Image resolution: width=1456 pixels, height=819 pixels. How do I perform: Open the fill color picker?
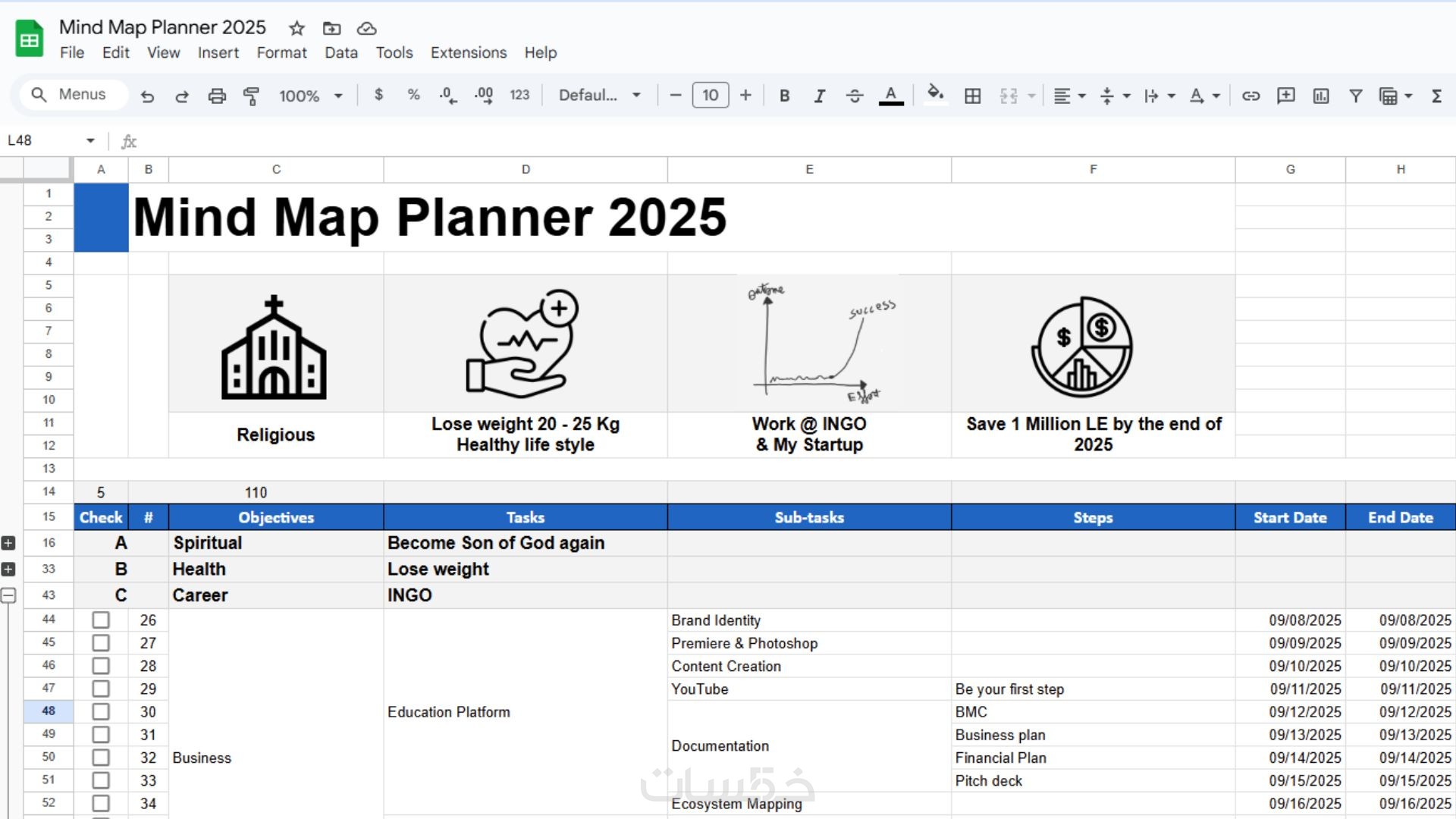(935, 95)
